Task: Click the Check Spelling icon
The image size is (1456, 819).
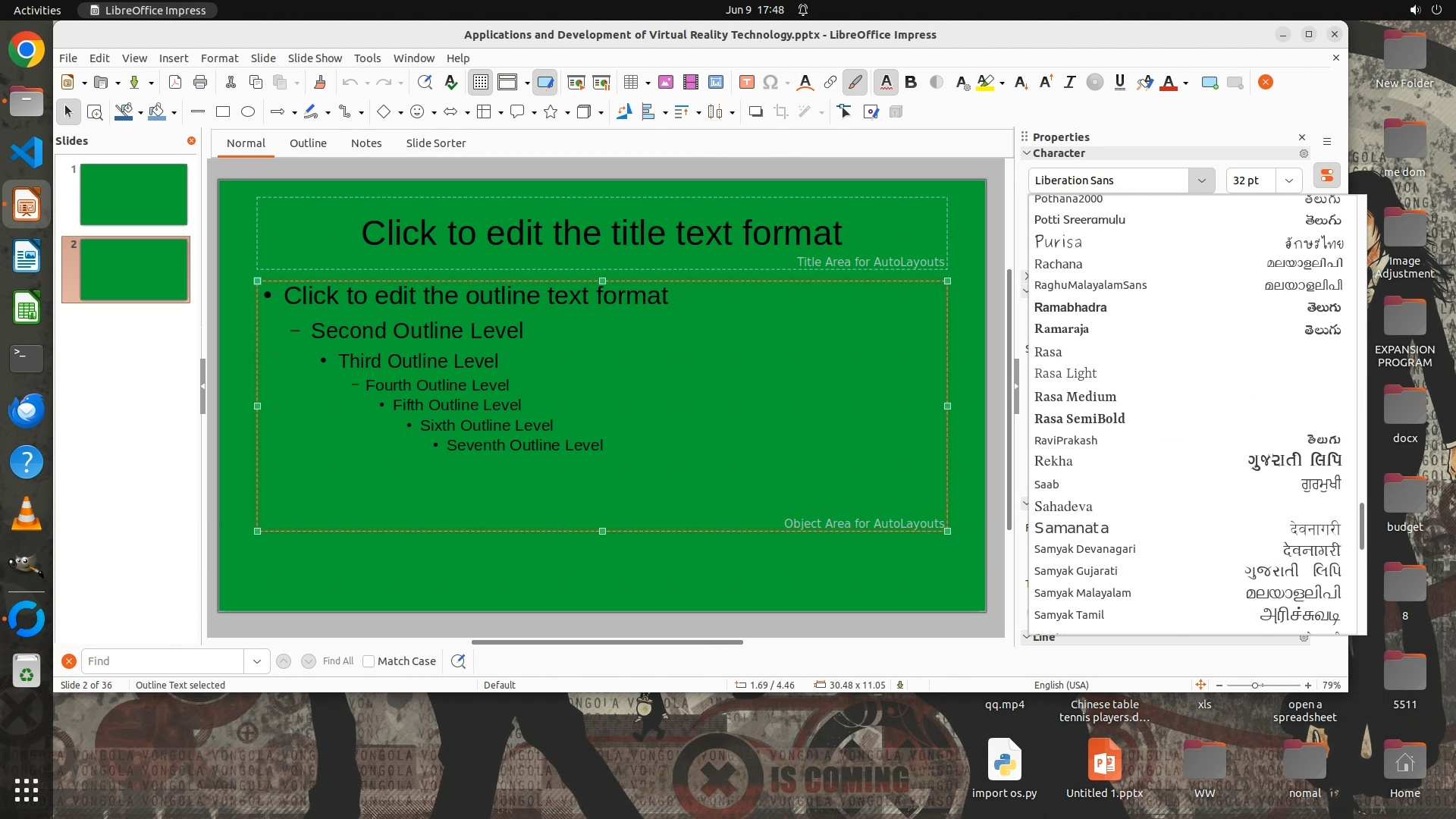Action: 451,83
